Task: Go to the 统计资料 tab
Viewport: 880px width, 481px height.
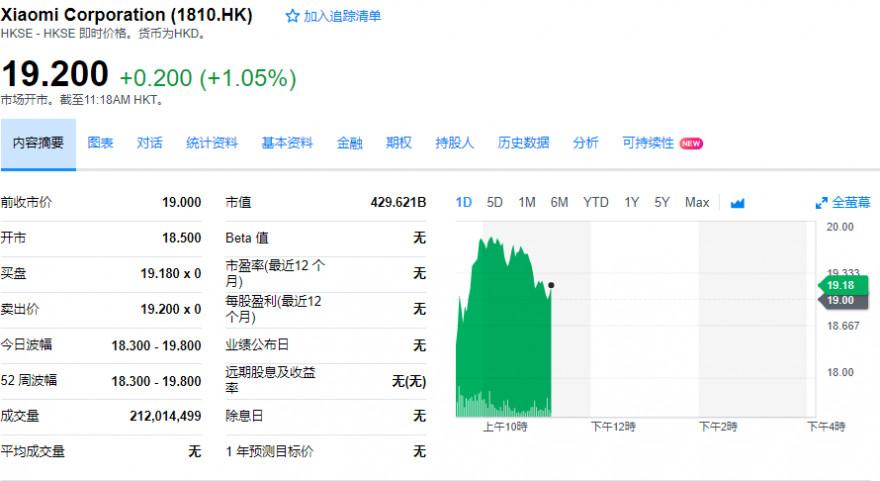Action: click(212, 143)
